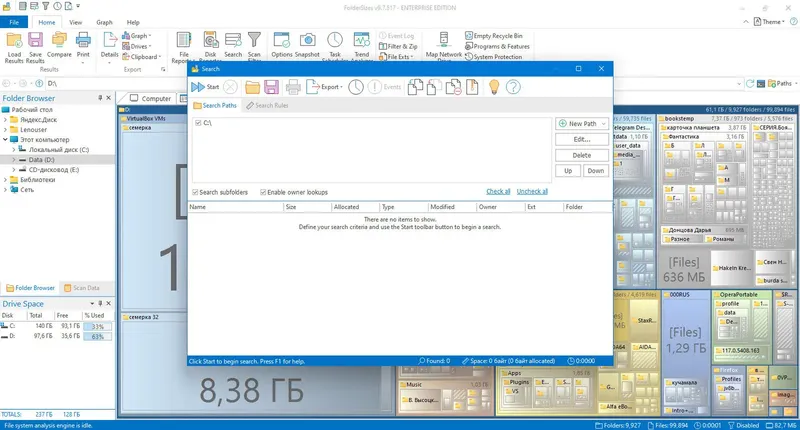Image resolution: width=800 pixels, height=430 pixels.
Task: Click the Down button
Action: click(595, 171)
